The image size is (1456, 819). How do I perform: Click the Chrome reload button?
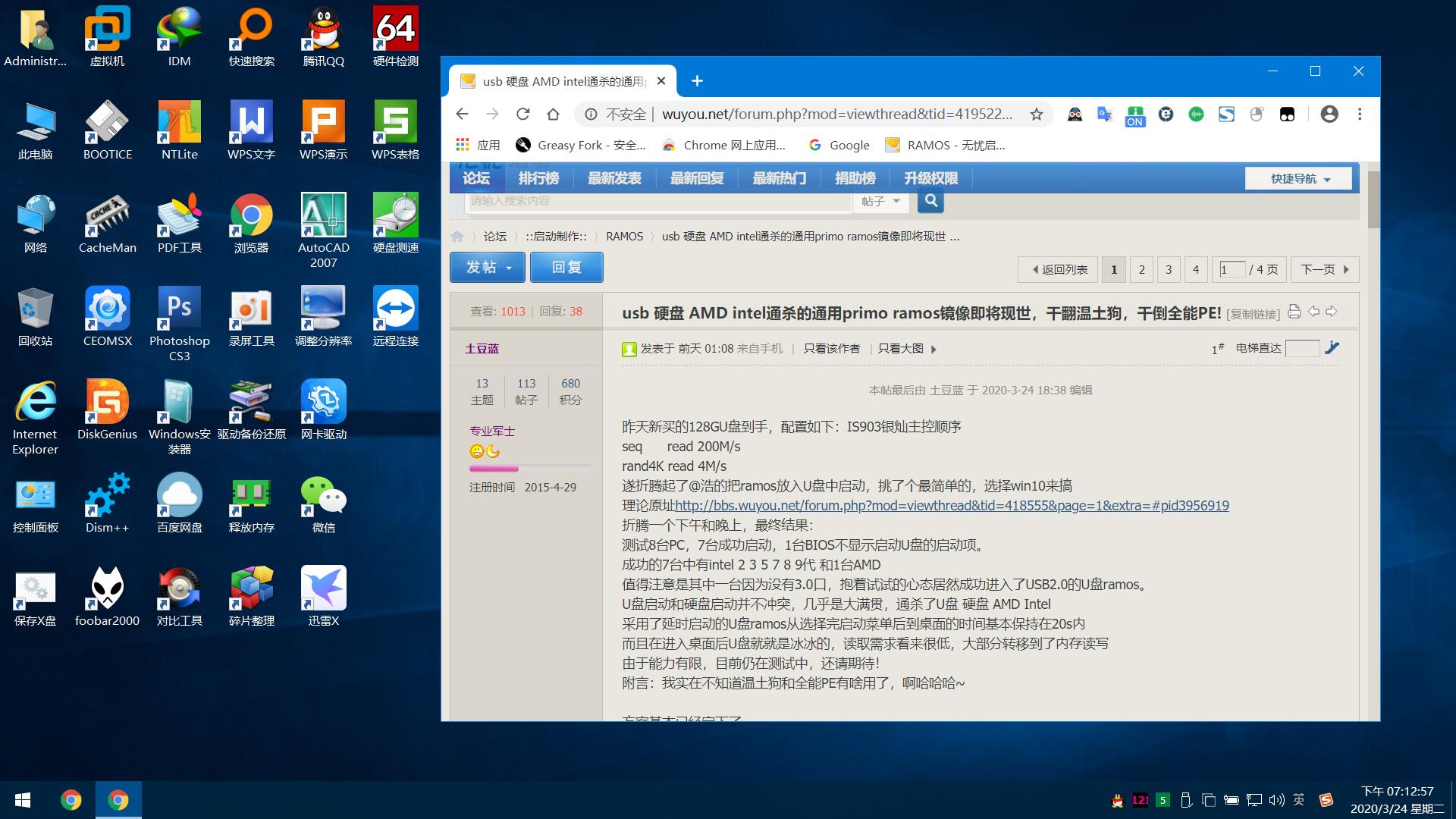coord(522,114)
